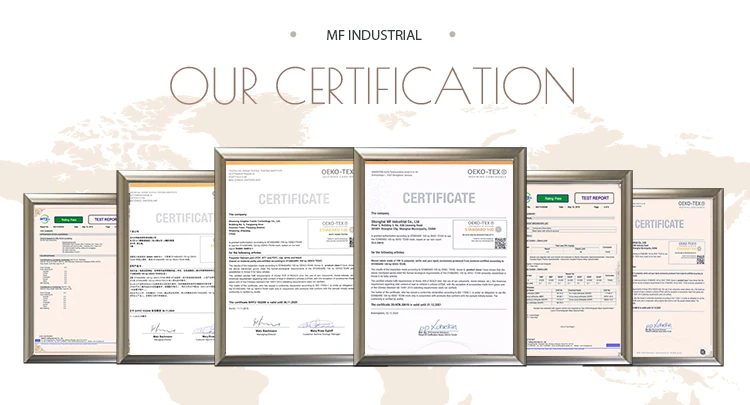Click STANDARD 100 label on Shanghai MF Industrial certificate
This screenshot has width=750, height=405.
click(480, 230)
